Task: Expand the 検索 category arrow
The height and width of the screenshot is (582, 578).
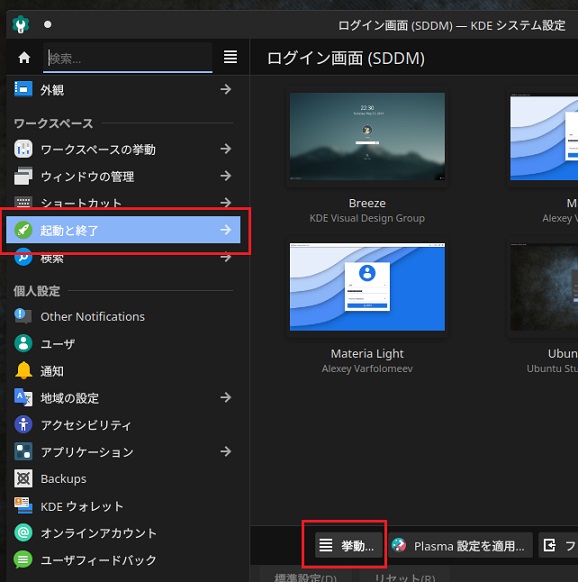Action: point(226,257)
